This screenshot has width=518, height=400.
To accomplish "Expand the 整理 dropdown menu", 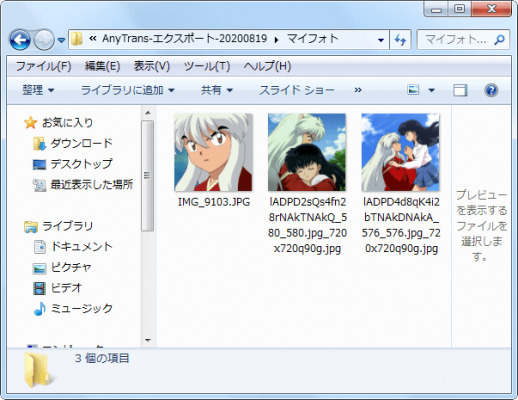I will pyautogui.click(x=38, y=90).
